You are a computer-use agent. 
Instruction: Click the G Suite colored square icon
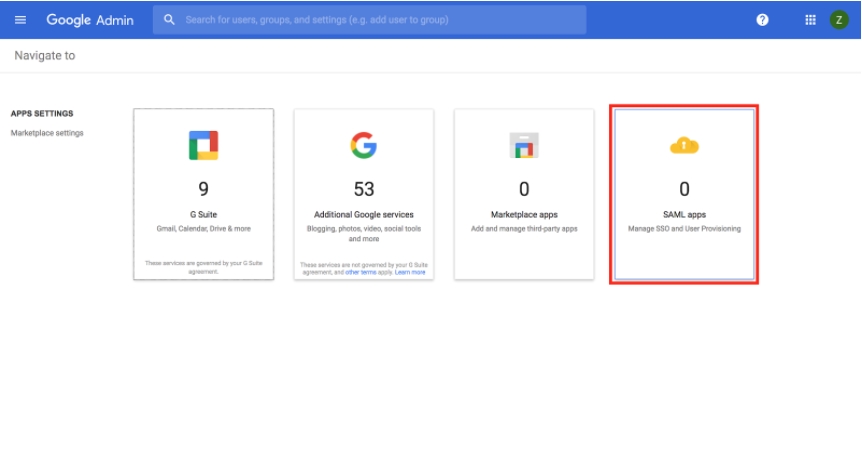203,146
